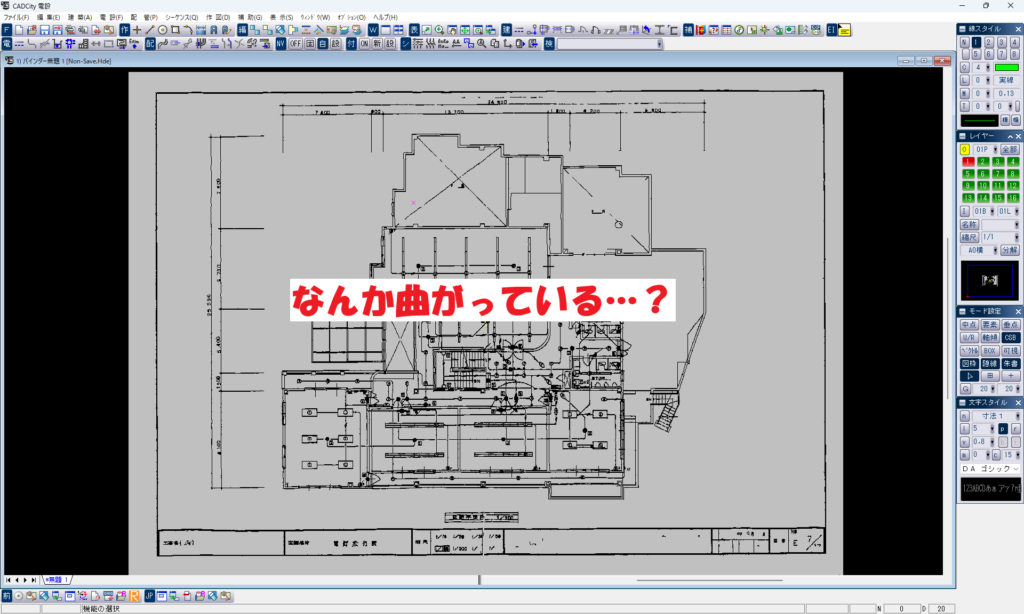Toggle the 隠線 hidden line mode
Screen dimensions: 1024x614
click(x=990, y=364)
